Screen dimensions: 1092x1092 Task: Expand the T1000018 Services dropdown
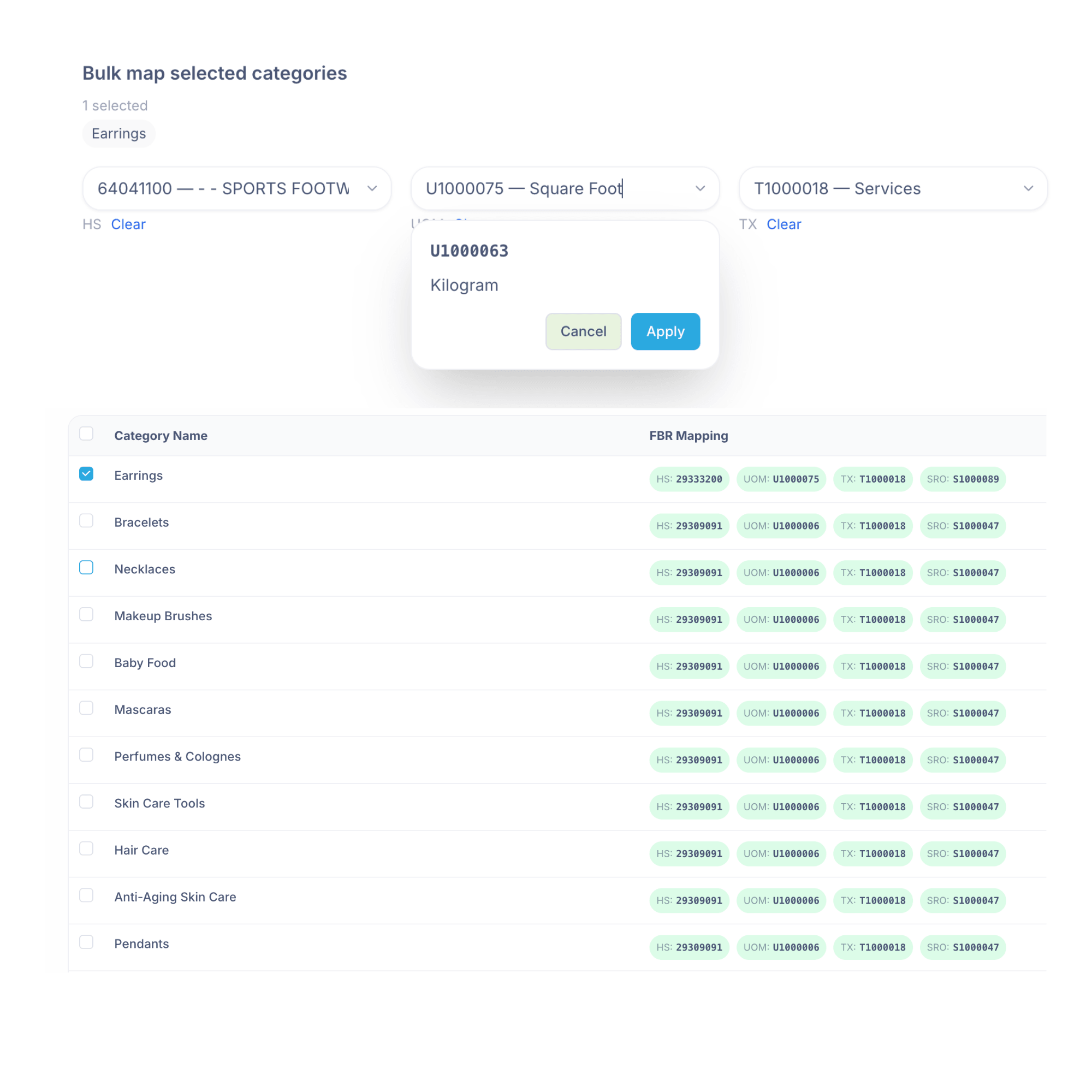tap(1029, 188)
